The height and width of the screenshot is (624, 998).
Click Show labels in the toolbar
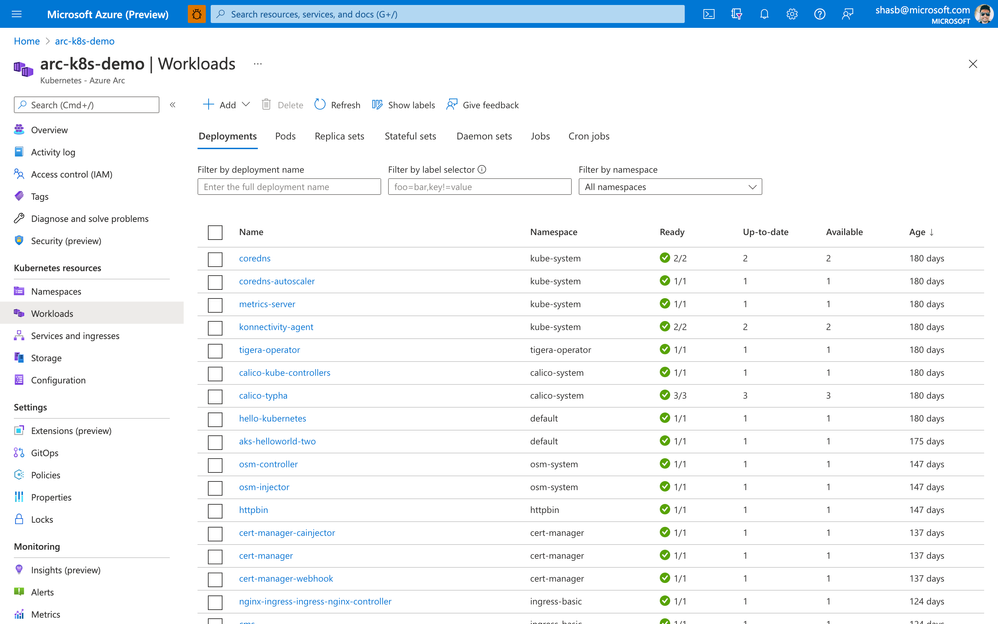404,104
